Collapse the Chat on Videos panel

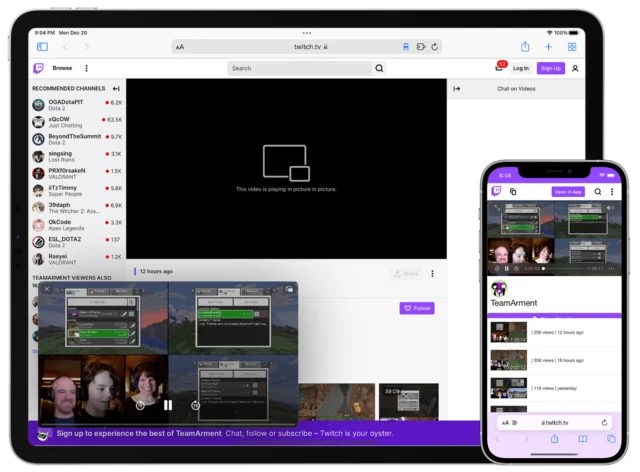[x=457, y=89]
